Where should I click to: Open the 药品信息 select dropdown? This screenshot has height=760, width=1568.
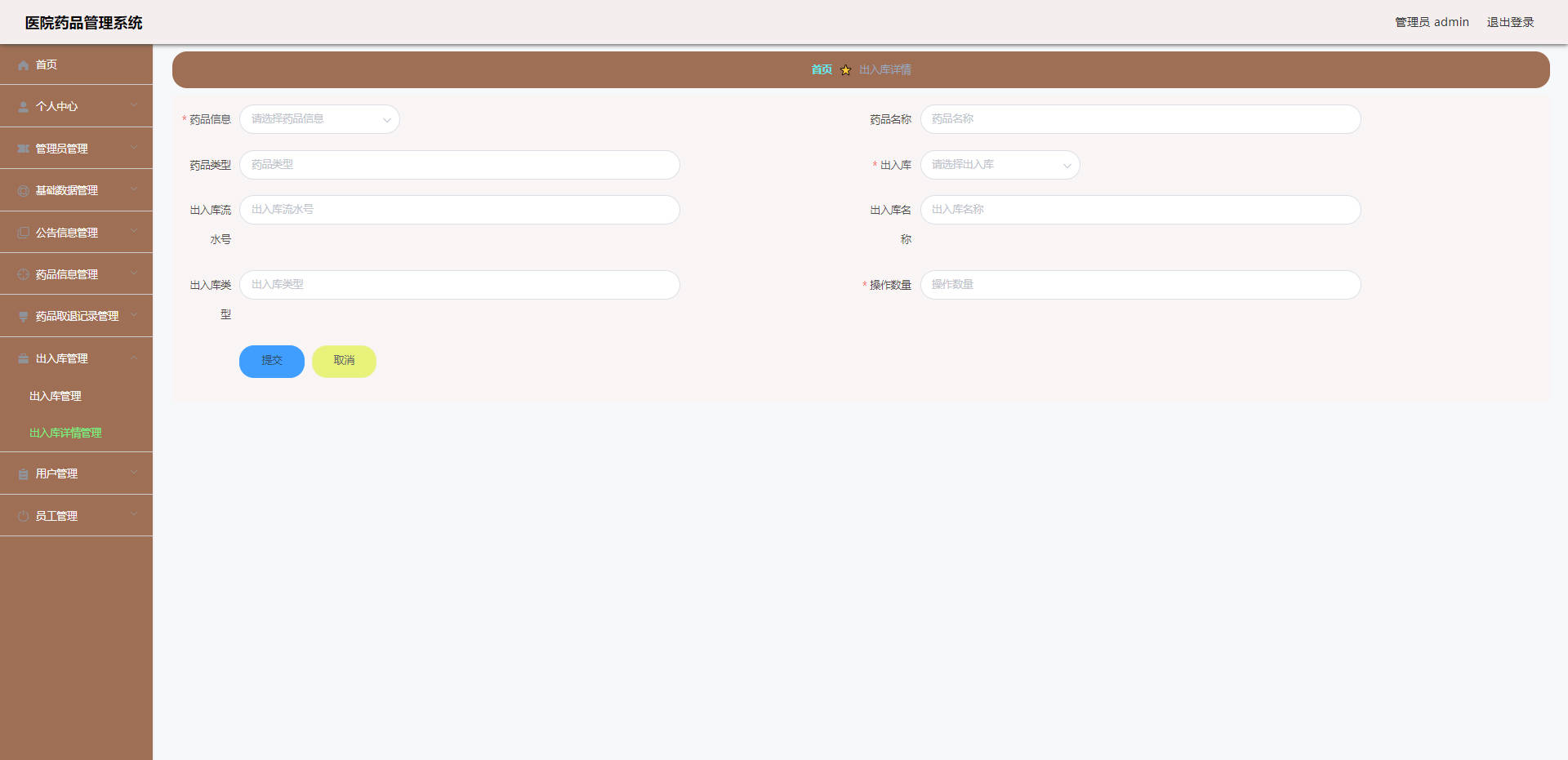(x=319, y=119)
